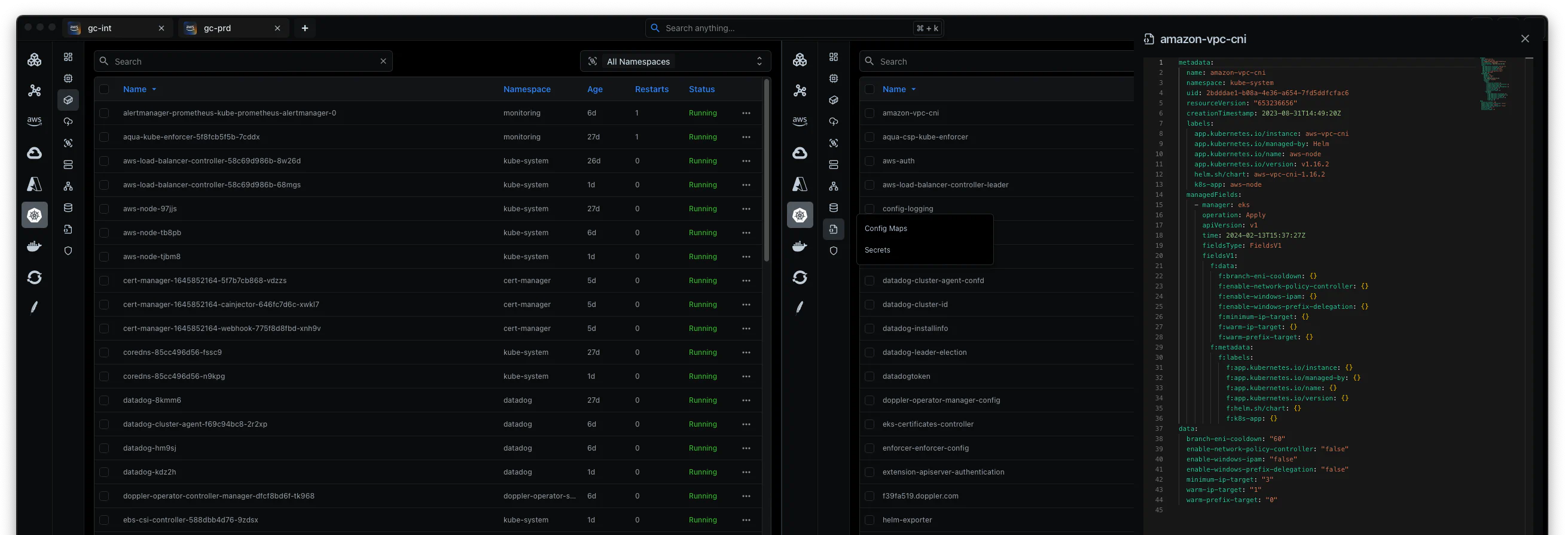Screen dimensions: 1568x535
Task: Close the gc-prd tab
Action: pos(277,28)
